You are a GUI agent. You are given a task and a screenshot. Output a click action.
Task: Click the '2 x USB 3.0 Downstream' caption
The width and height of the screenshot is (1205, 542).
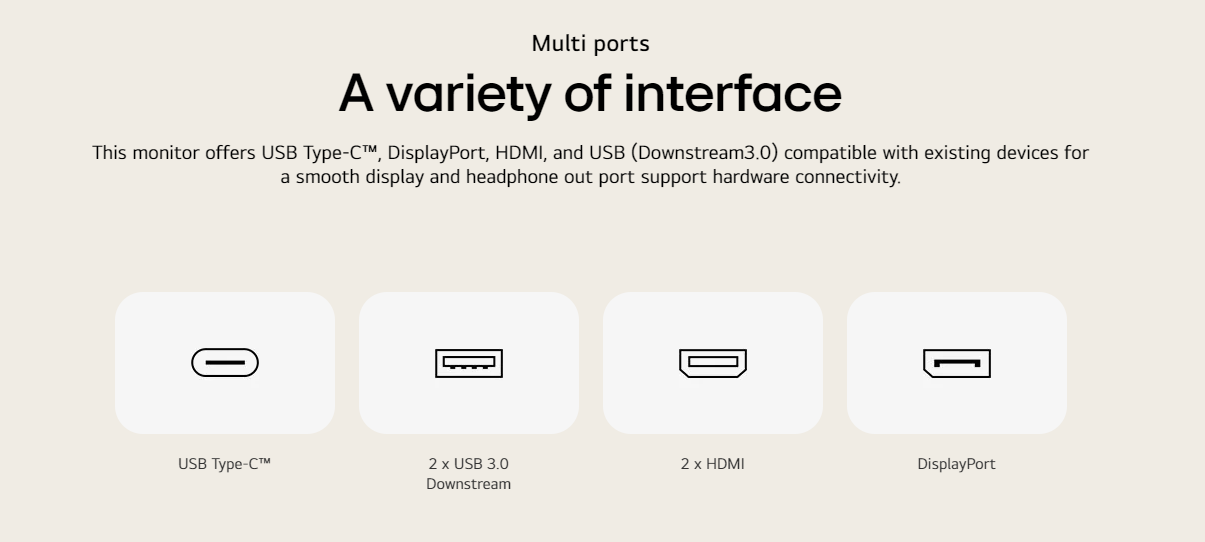click(469, 474)
